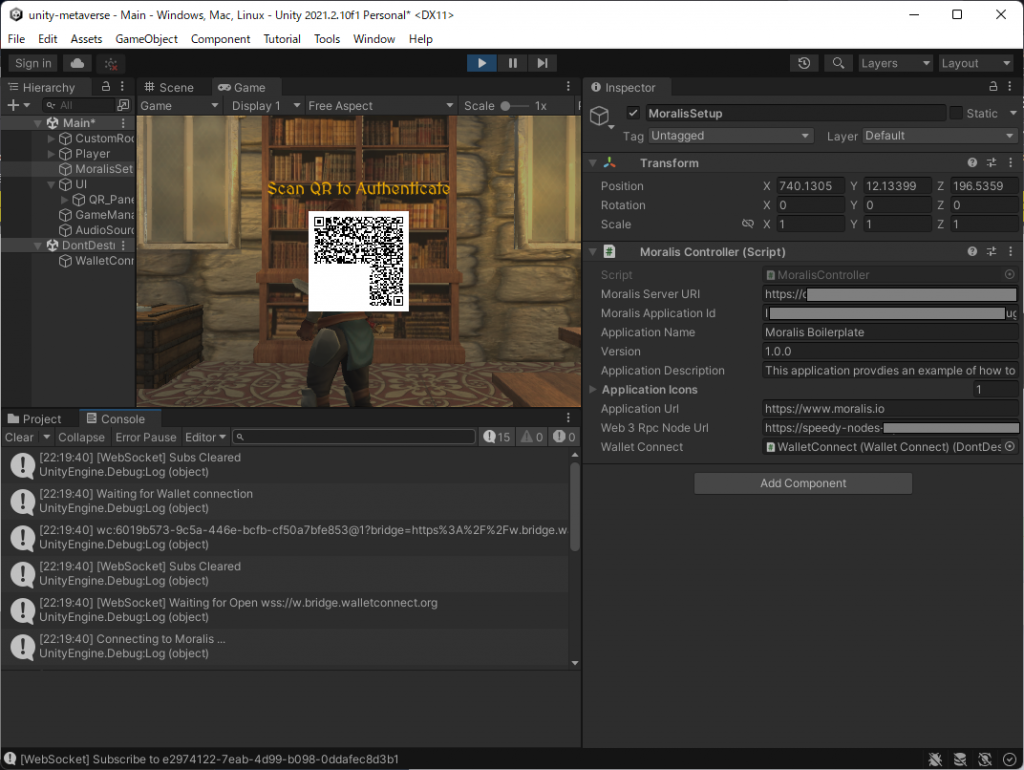This screenshot has height=770, width=1024.
Task: Lock the Inspector panel
Action: pos(993,88)
